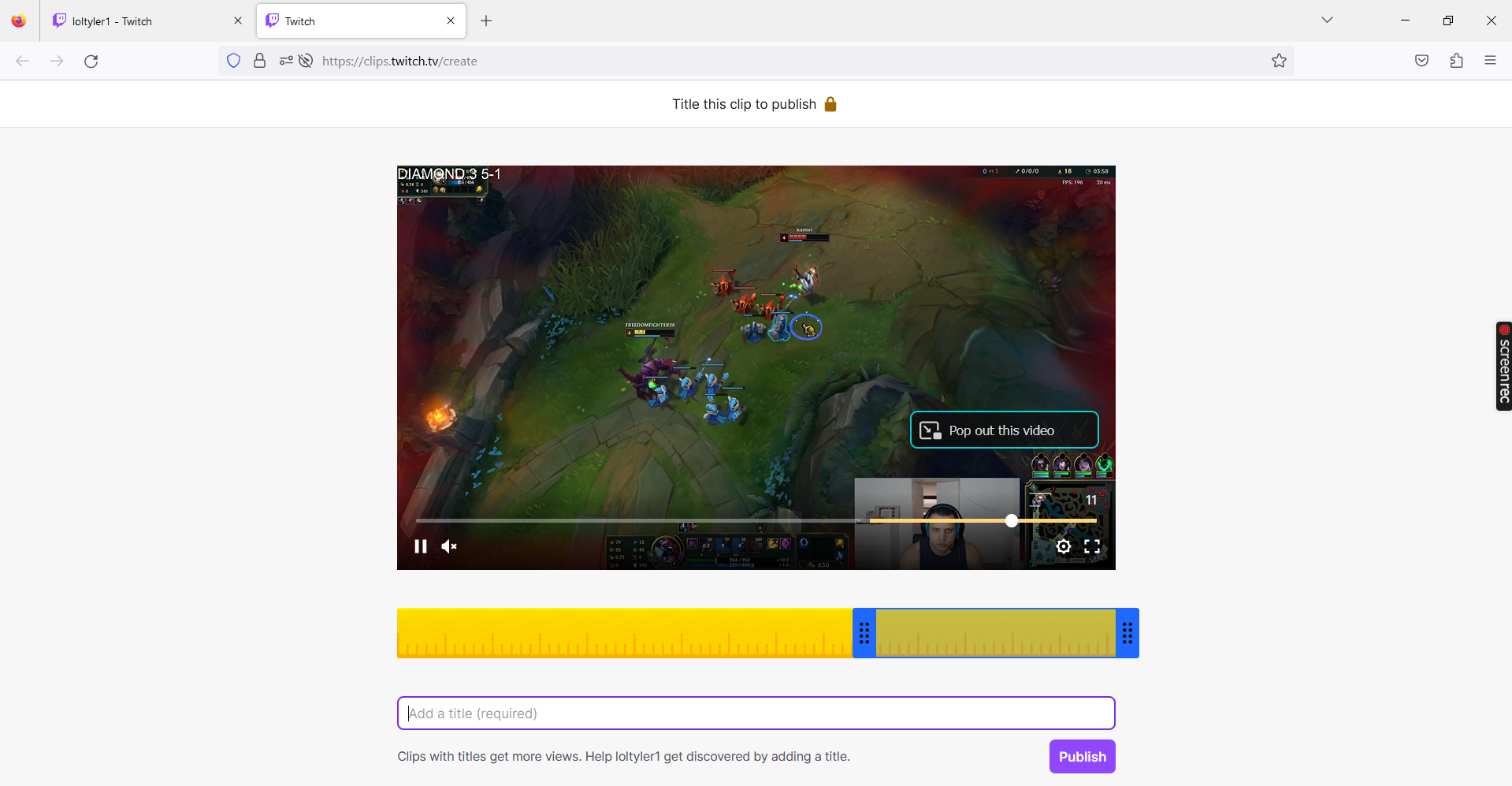Open a new browser tab
Screen dimensions: 1512x786
[x=486, y=21]
